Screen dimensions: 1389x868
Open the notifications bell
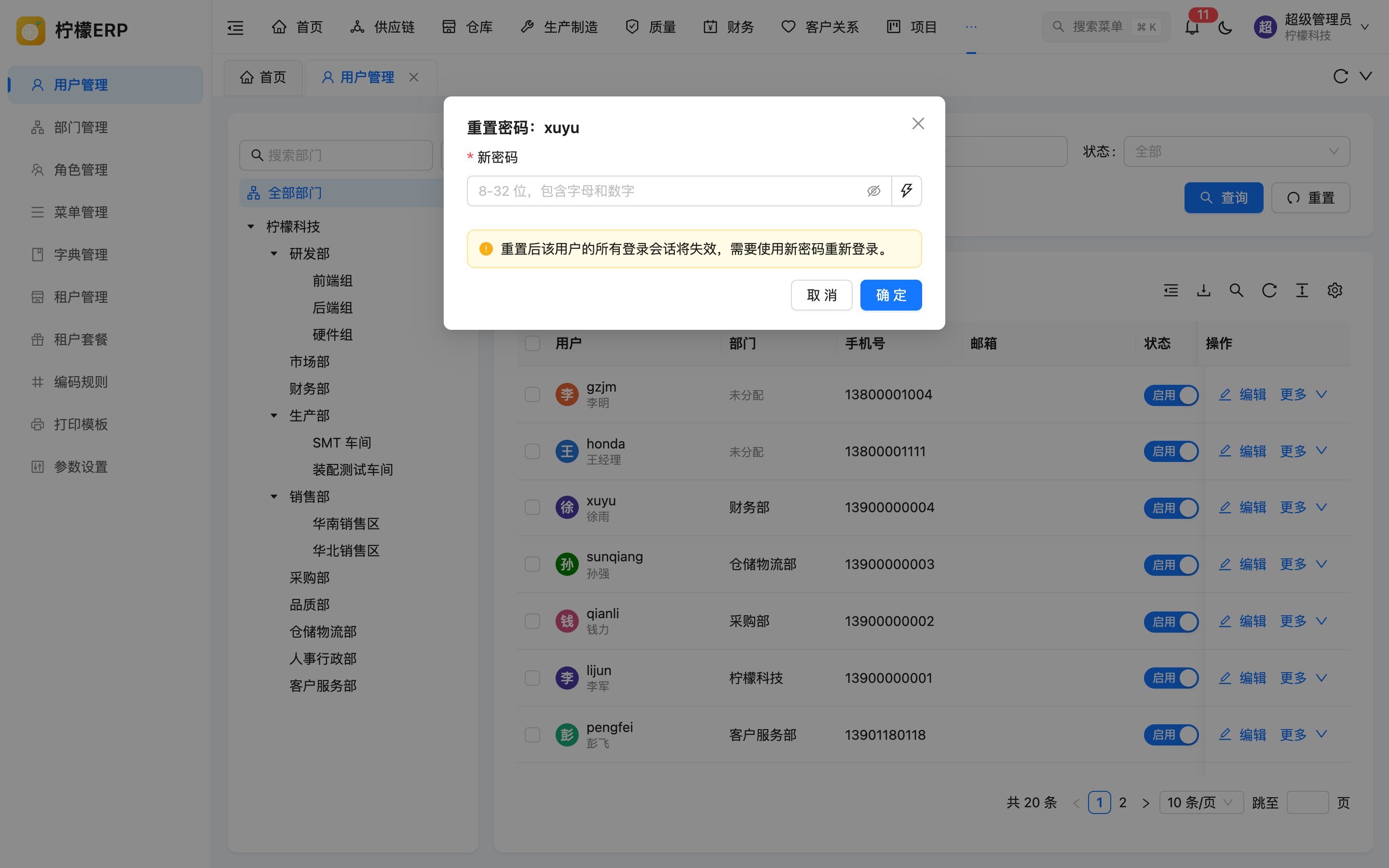[1192, 27]
